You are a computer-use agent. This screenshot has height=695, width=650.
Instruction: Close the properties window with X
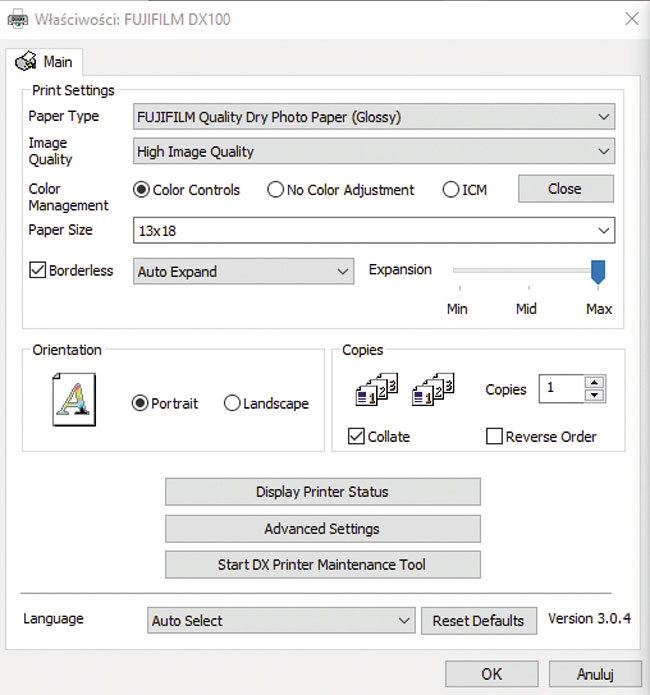[x=631, y=19]
